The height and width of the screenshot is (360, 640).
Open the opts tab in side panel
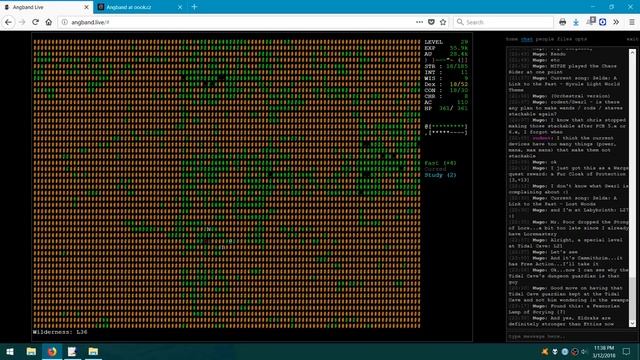581,39
